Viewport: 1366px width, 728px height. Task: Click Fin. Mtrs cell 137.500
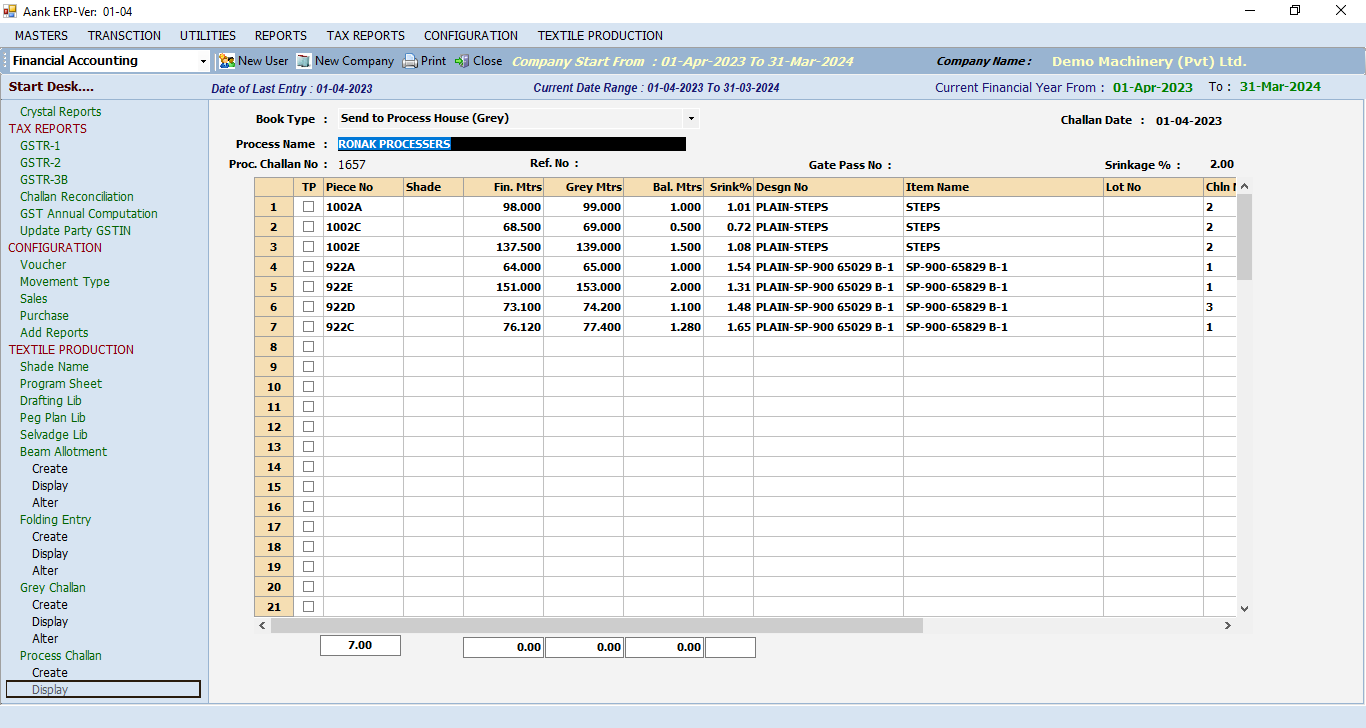[503, 247]
